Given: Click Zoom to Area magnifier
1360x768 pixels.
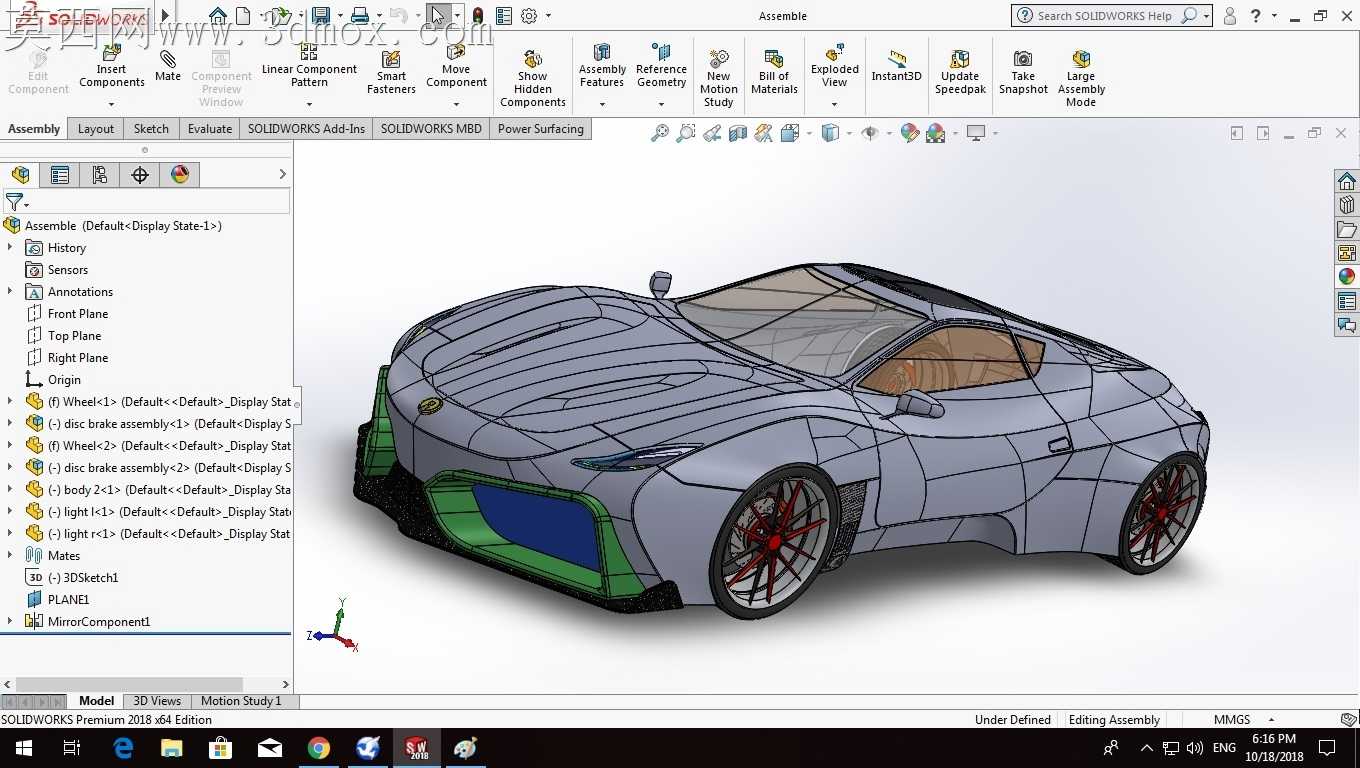Looking at the screenshot, I should pos(685,133).
